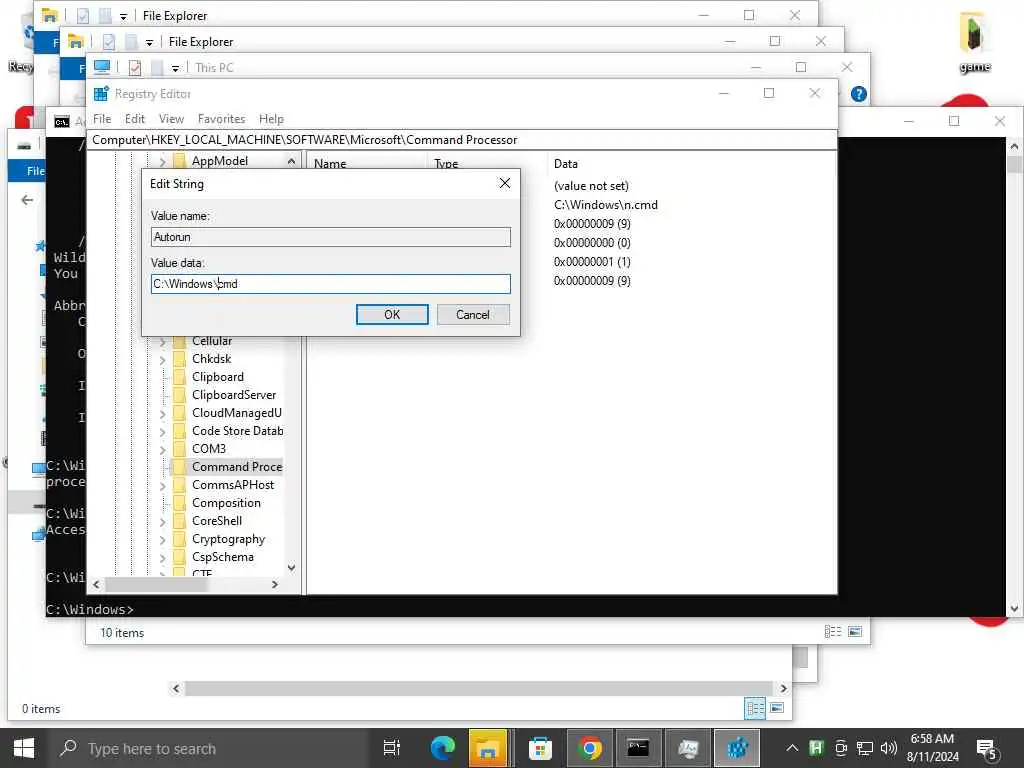The image size is (1024, 768).
Task: Select the Clipboard registry key
Action: pos(217,377)
